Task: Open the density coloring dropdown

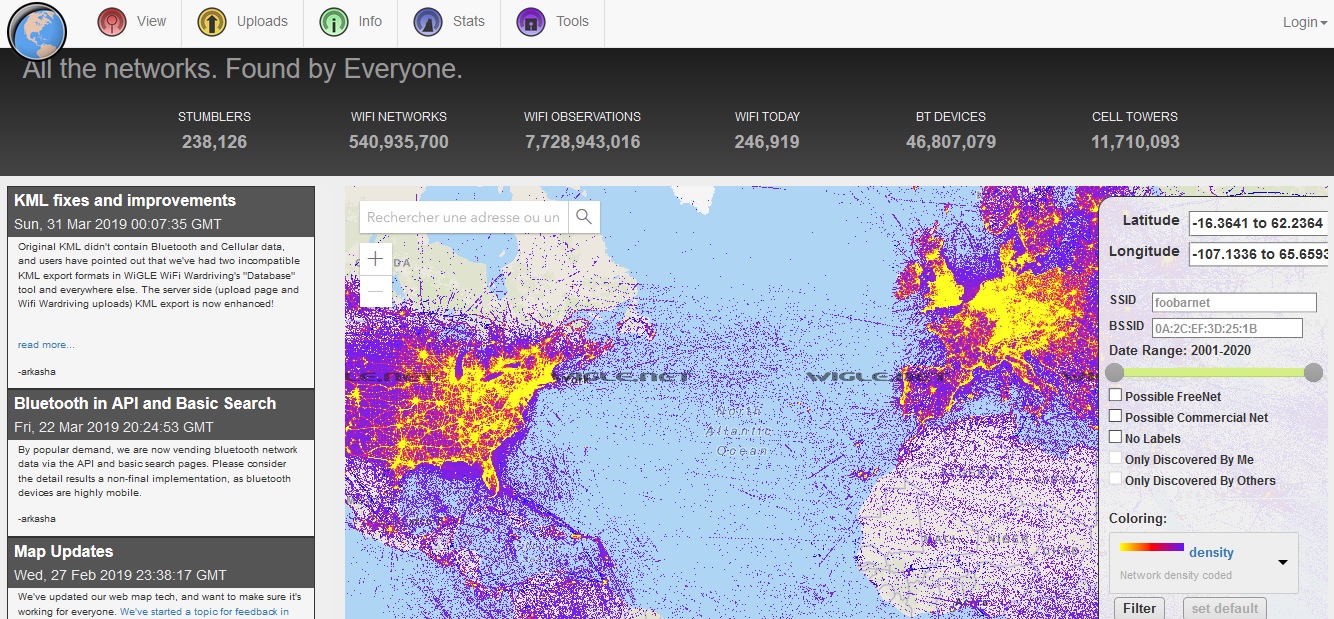Action: tap(1204, 562)
